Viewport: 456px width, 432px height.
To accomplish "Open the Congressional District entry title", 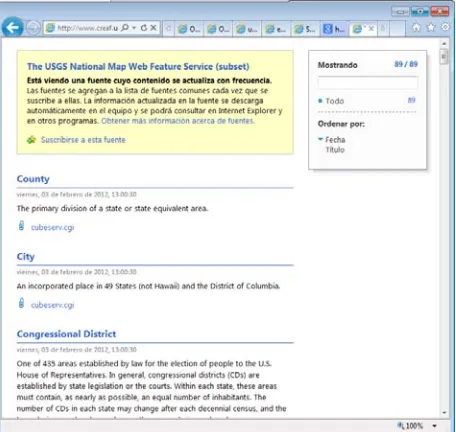I will point(66,334).
